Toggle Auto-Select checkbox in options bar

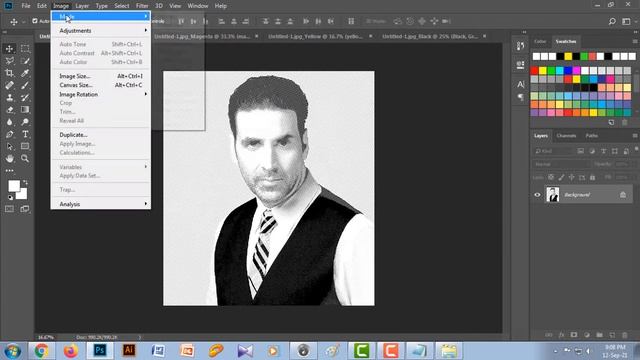click(x=35, y=21)
